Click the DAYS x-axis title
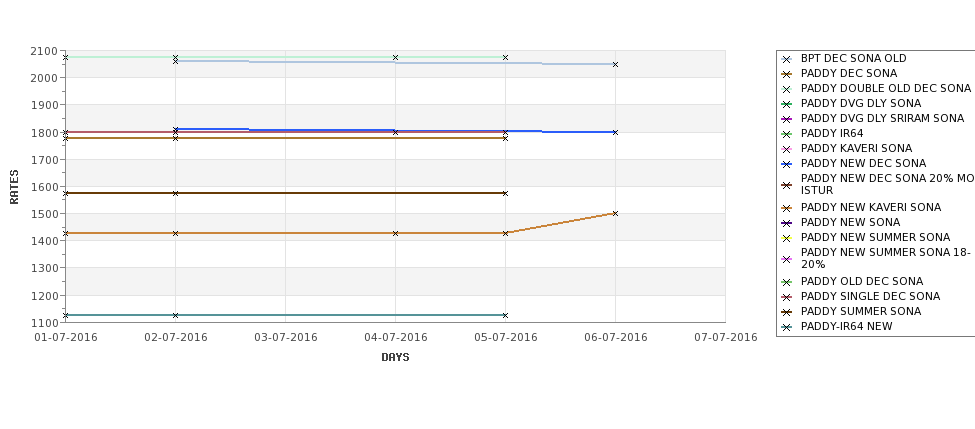Screen dimensions: 975x429 (395, 357)
